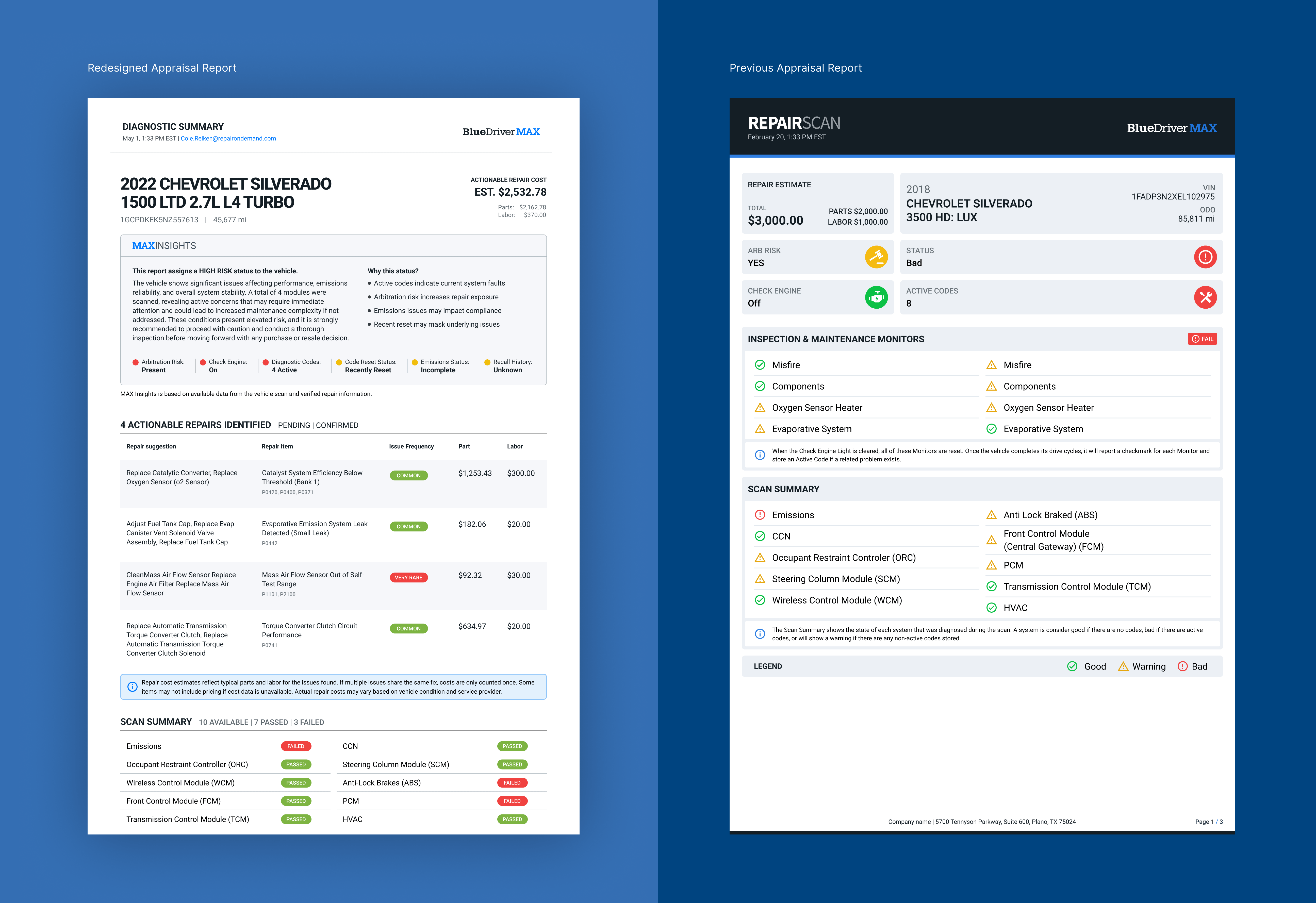Click the warning icon beside PCM in previous report
This screenshot has width=1316, height=903.
(992, 565)
